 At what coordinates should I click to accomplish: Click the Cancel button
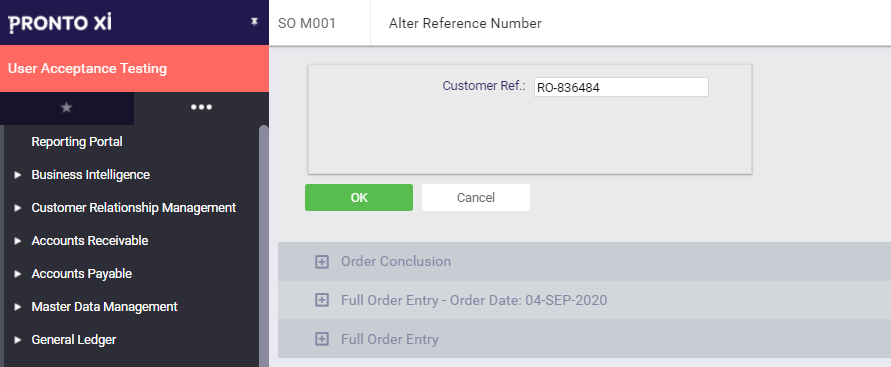pyautogui.click(x=476, y=197)
